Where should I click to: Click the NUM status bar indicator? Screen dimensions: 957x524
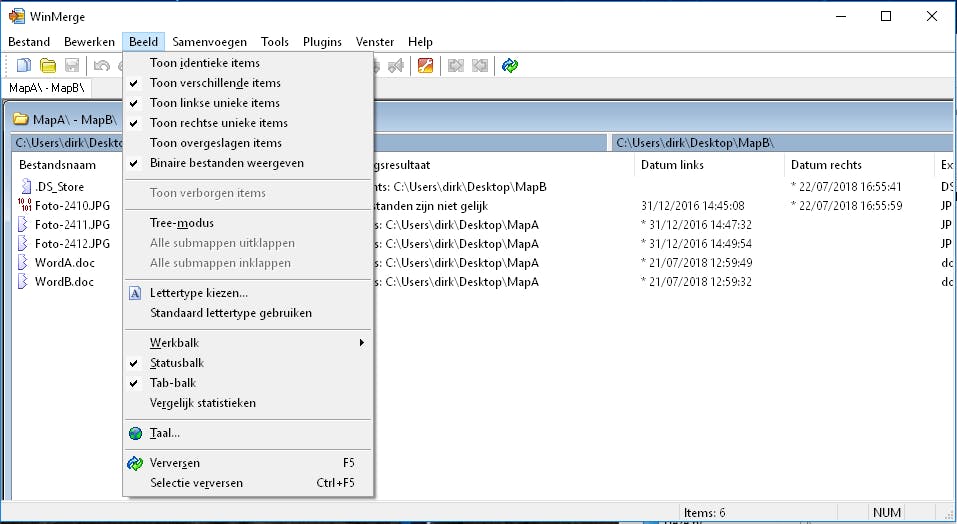tap(887, 512)
